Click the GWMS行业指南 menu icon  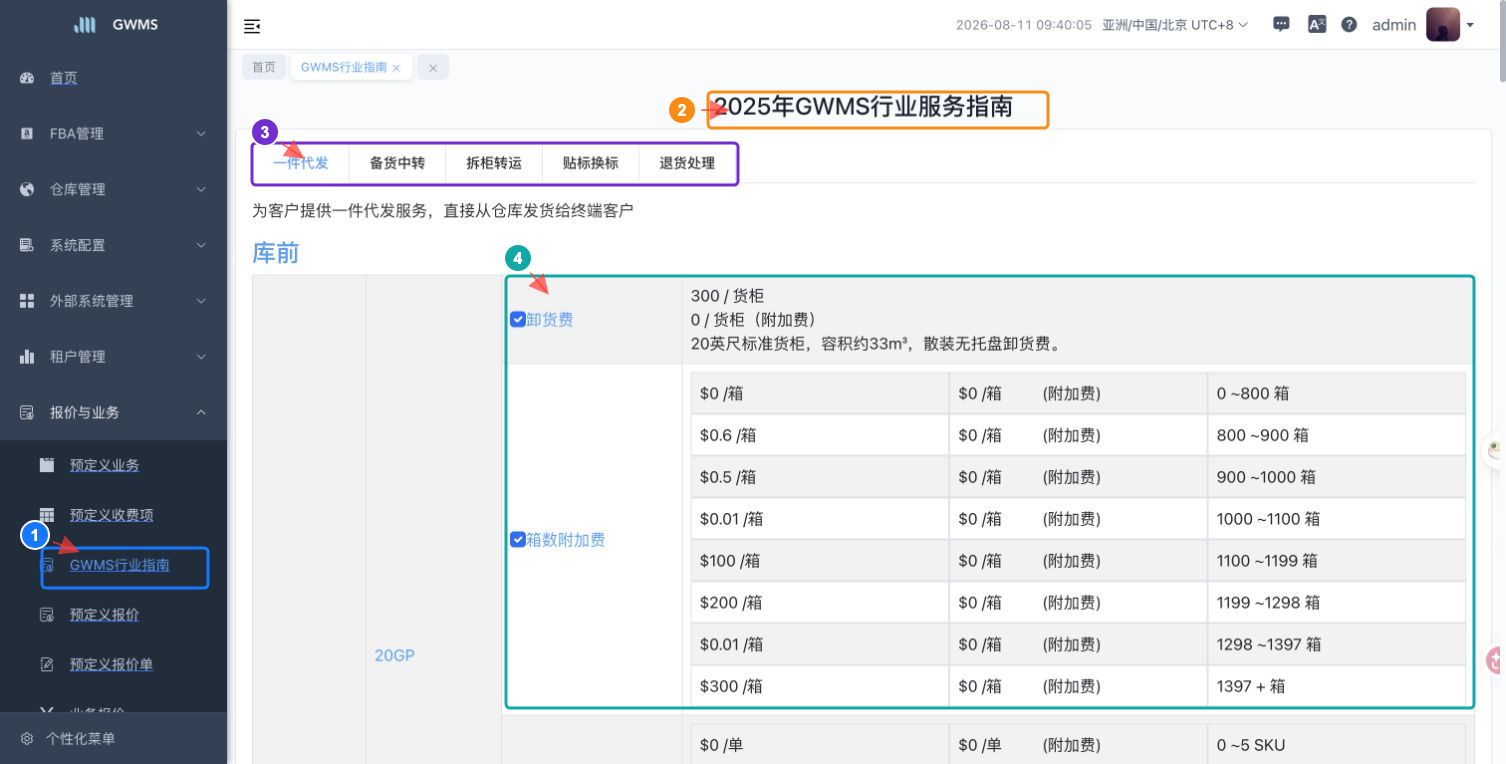[x=47, y=565]
